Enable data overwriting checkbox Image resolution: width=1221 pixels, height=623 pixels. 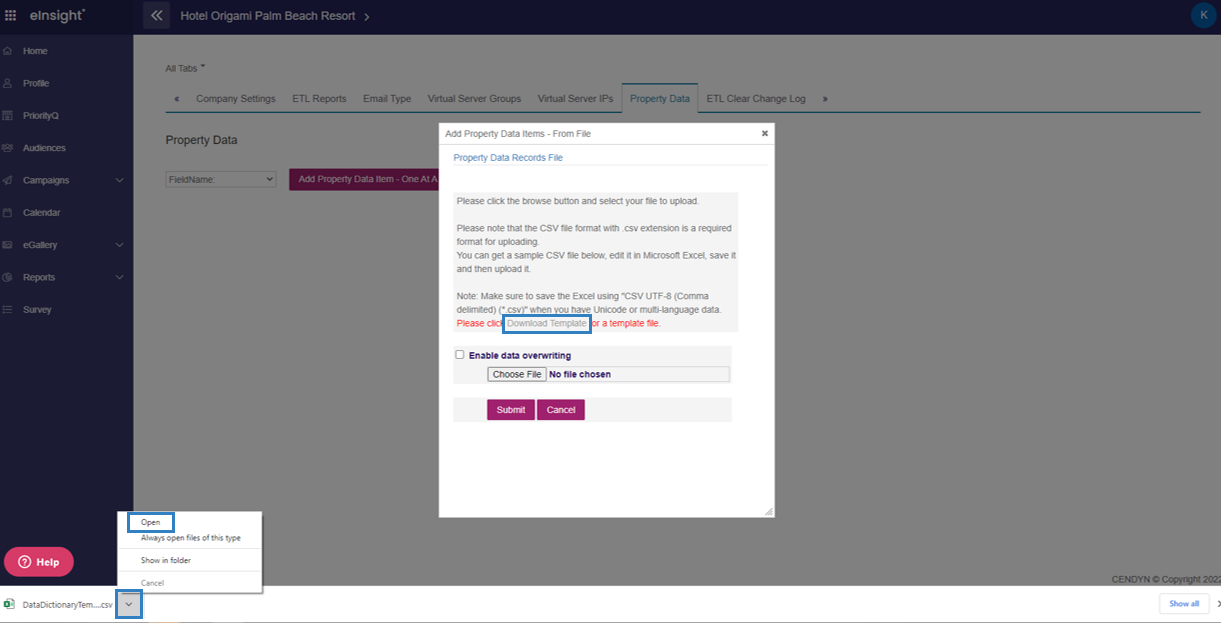pos(460,355)
